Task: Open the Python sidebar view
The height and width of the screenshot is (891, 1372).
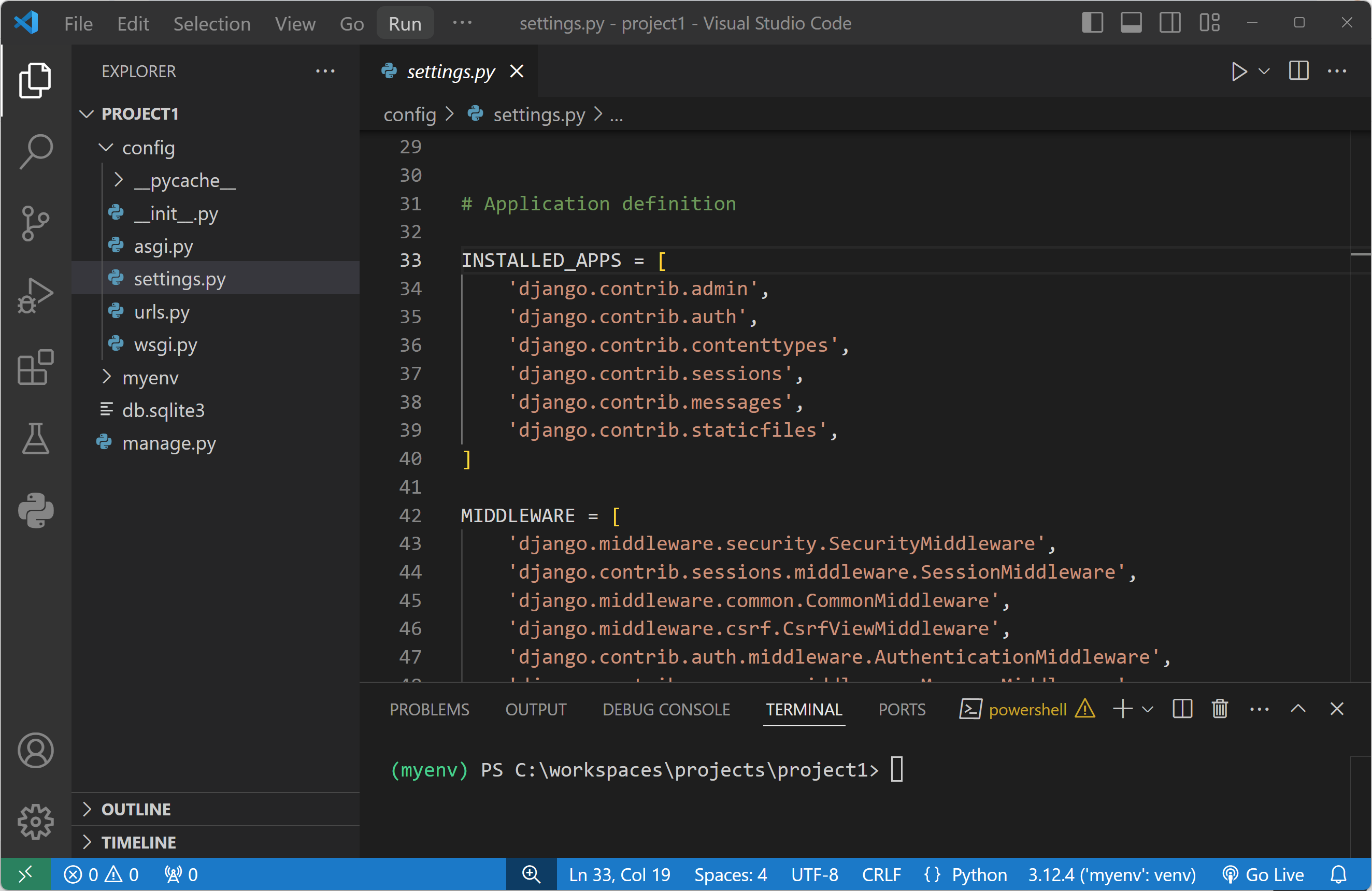Action: (36, 510)
